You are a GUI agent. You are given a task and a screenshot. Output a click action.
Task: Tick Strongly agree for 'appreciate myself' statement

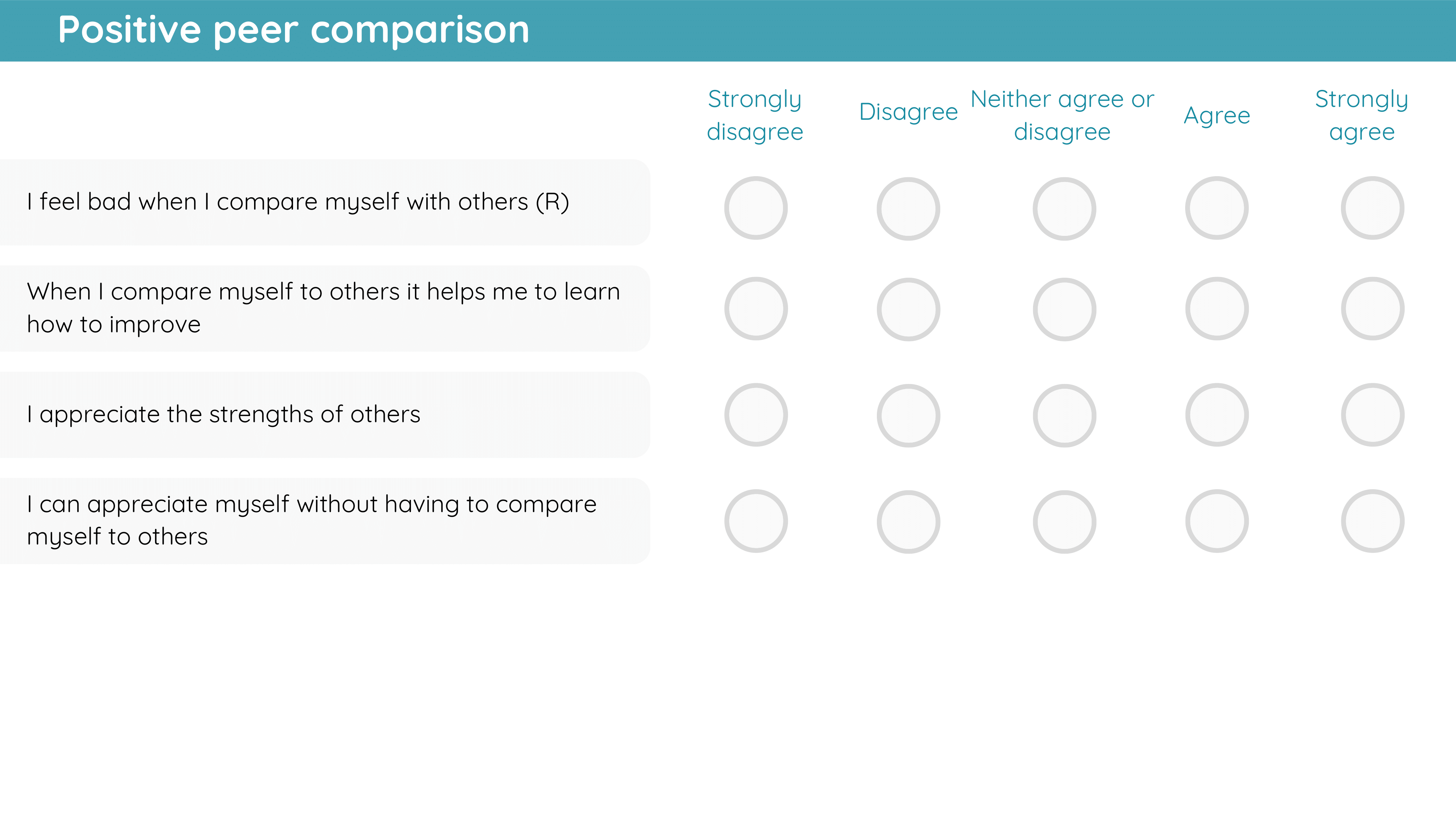[x=1372, y=521]
